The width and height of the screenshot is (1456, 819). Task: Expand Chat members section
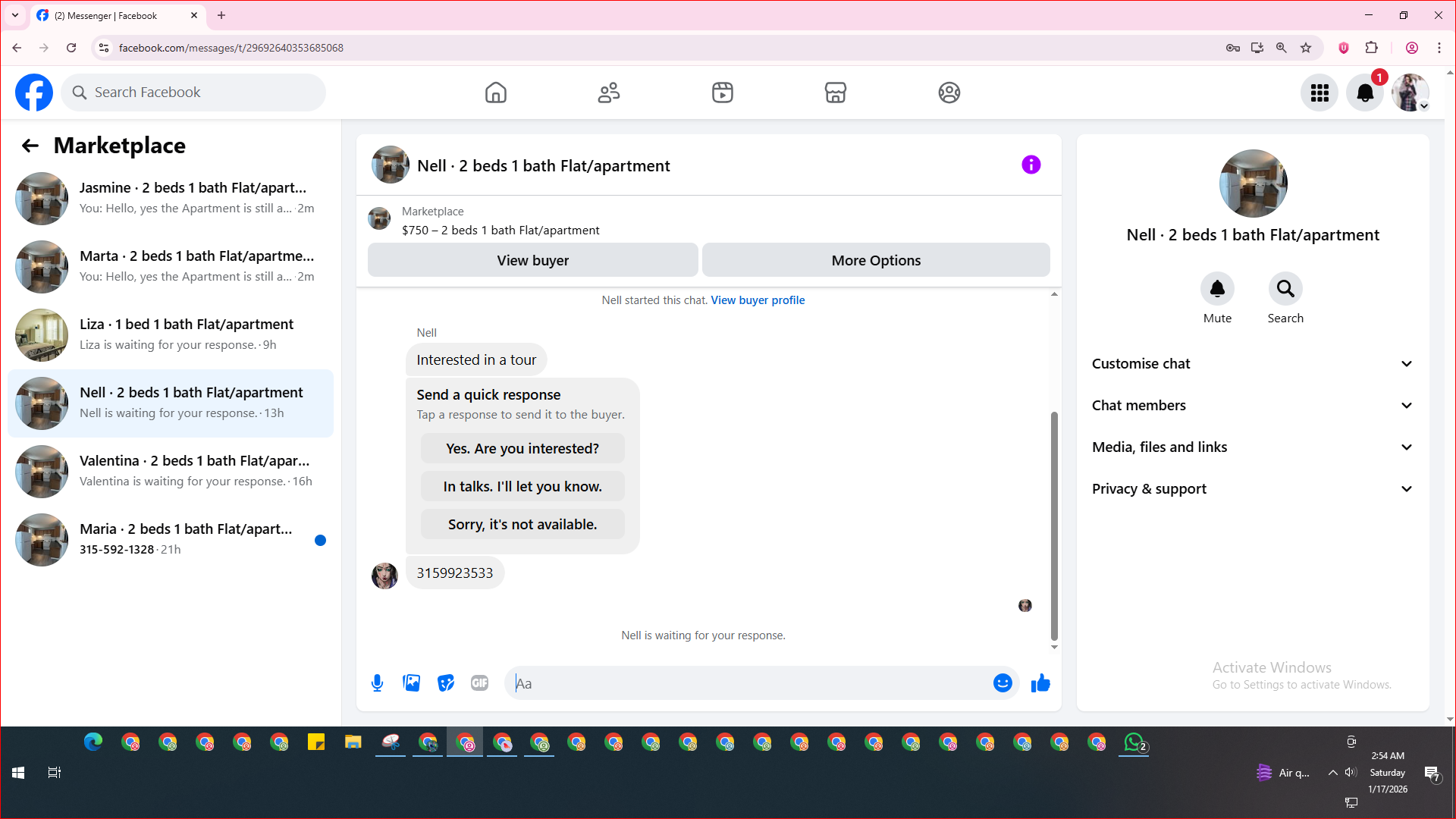1253,406
